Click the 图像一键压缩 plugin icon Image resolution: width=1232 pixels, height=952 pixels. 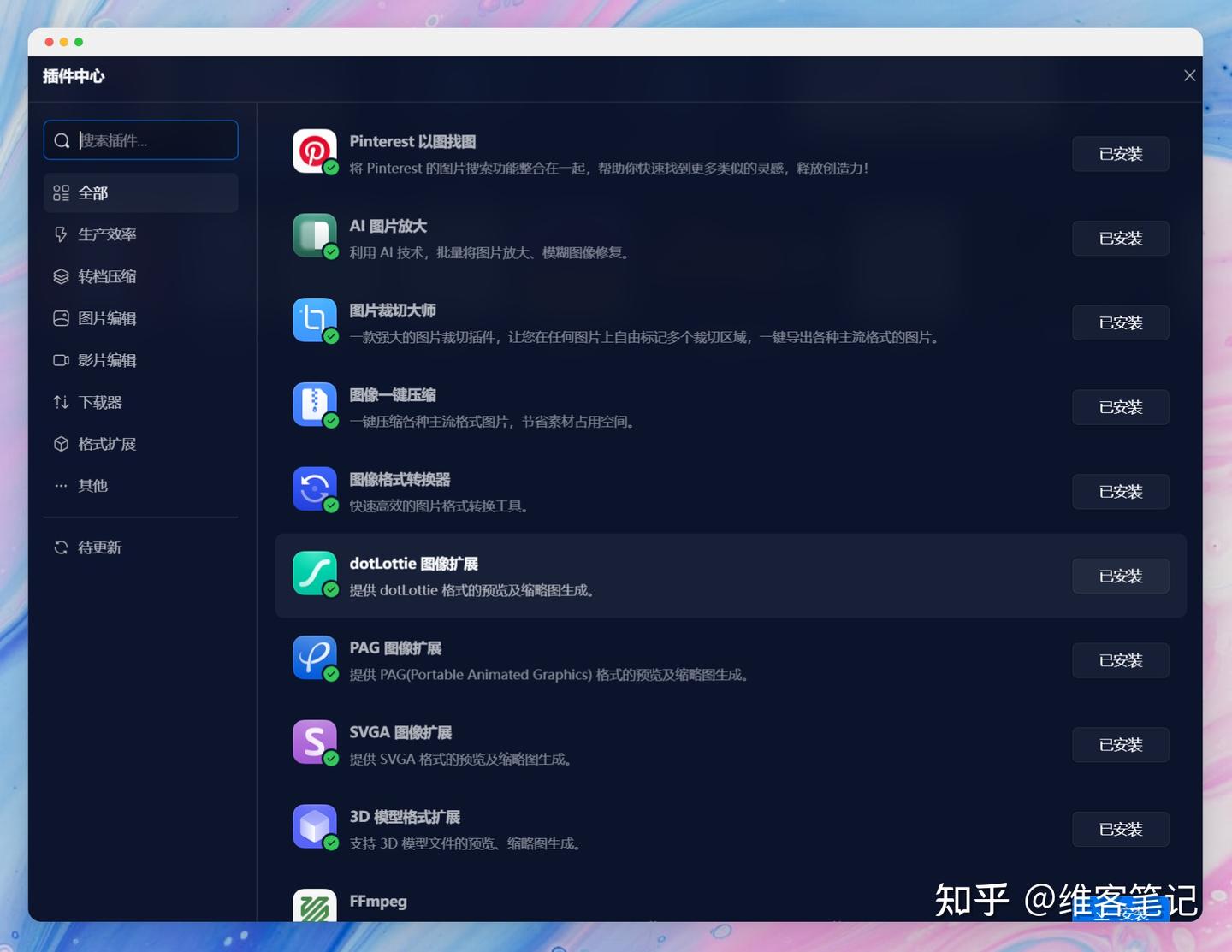(315, 405)
